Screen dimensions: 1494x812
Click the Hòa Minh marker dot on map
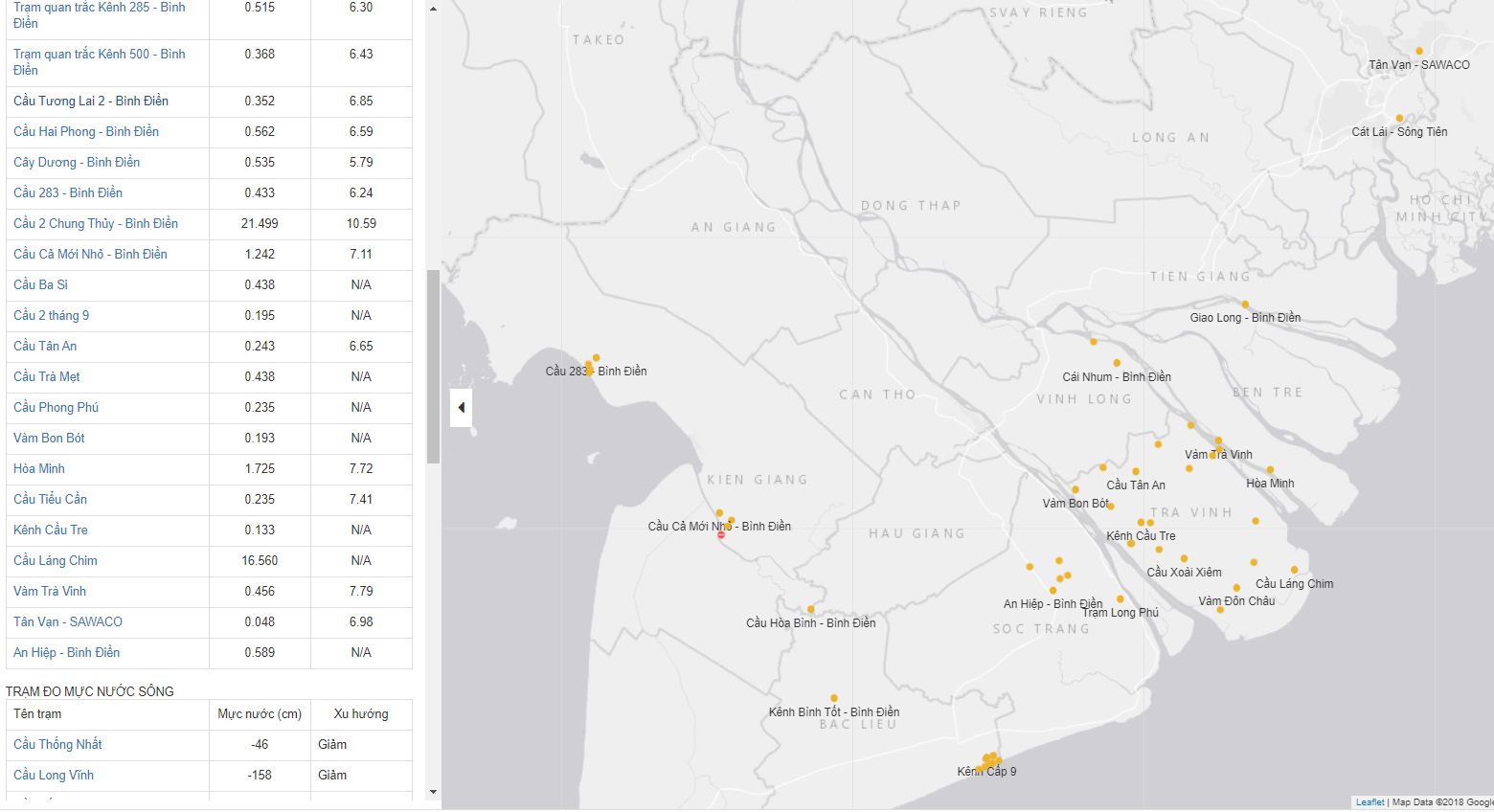1270,470
